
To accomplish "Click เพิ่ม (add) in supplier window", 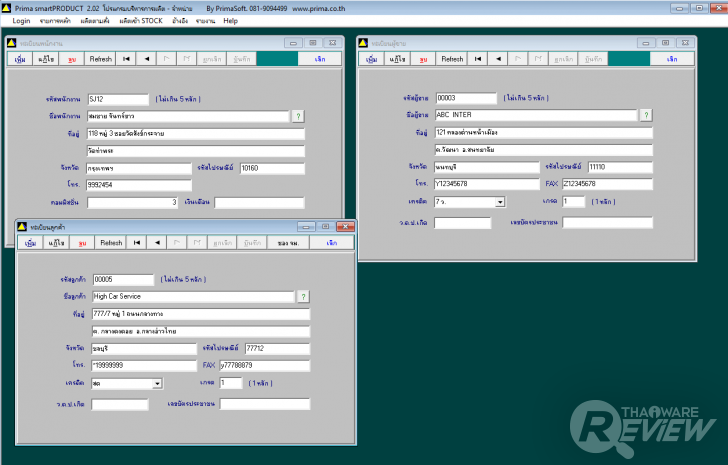I will (x=371, y=59).
